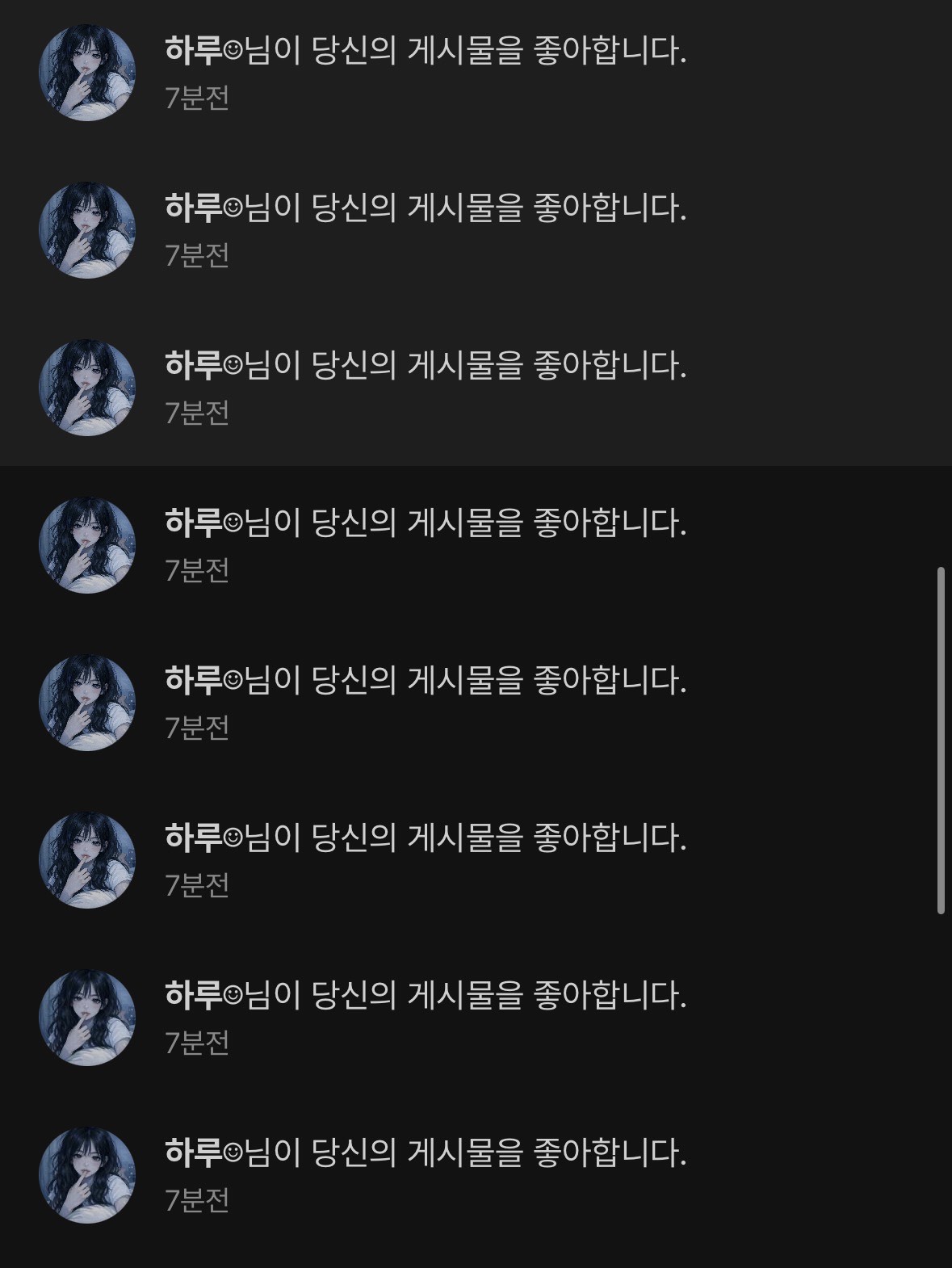Click the 7분전 timestamp of last notification
The image size is (952, 1268).
click(x=198, y=1201)
